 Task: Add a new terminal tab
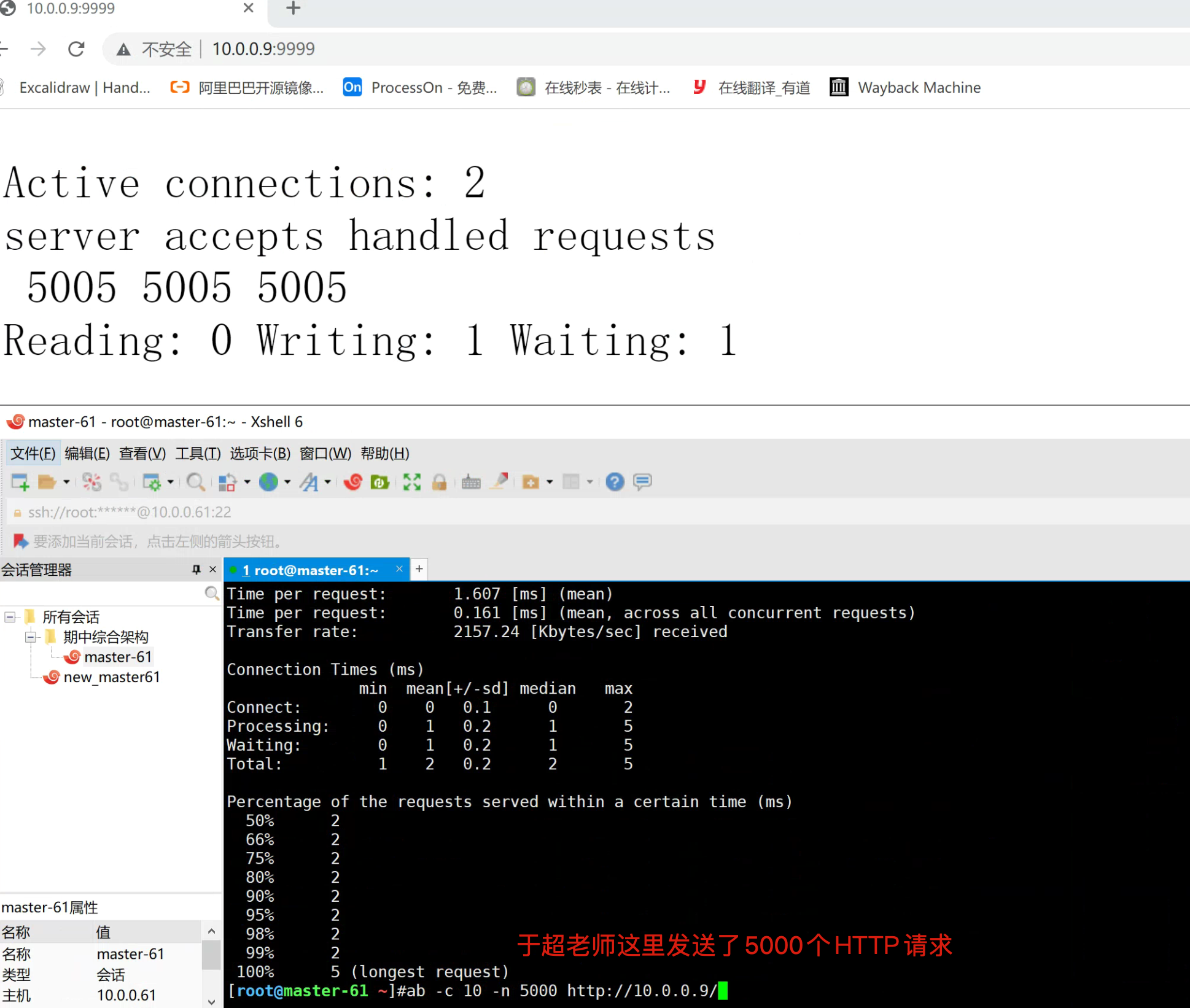tap(419, 569)
